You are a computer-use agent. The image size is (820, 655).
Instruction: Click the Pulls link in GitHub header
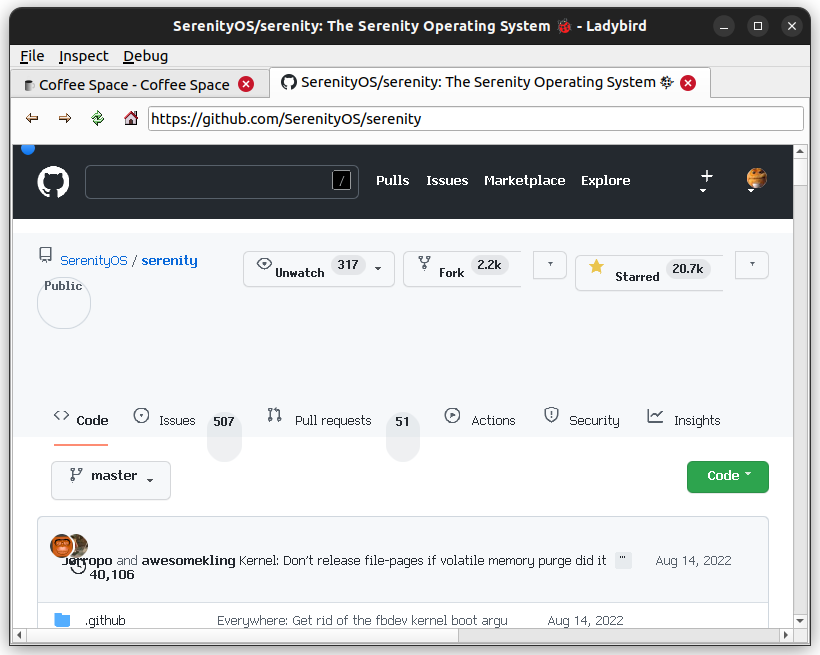[x=393, y=180]
